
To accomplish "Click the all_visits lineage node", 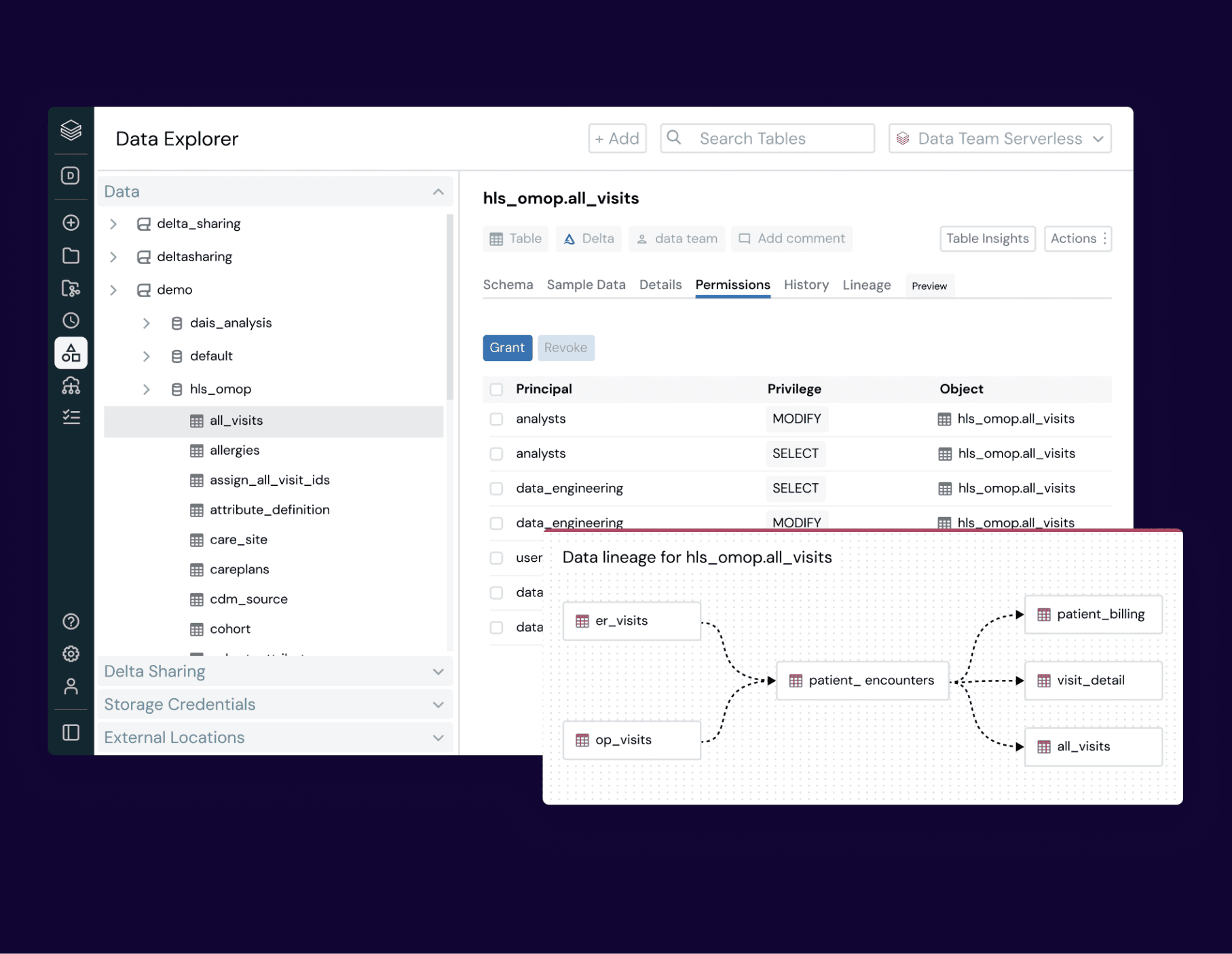I will [x=1094, y=747].
